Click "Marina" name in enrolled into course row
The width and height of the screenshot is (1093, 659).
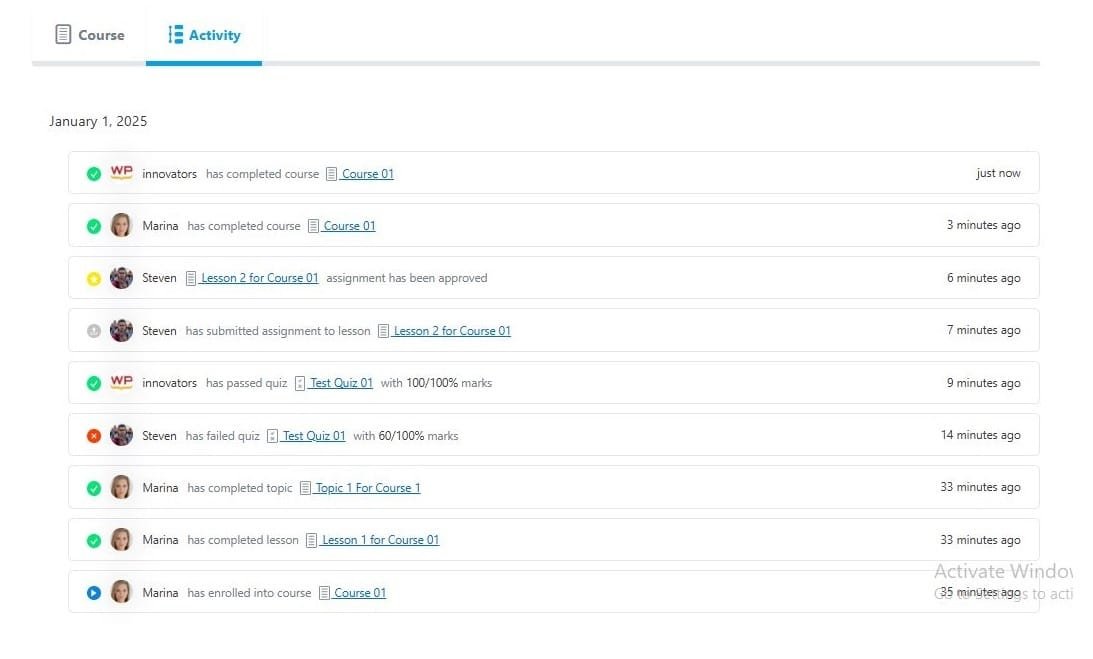coord(160,593)
